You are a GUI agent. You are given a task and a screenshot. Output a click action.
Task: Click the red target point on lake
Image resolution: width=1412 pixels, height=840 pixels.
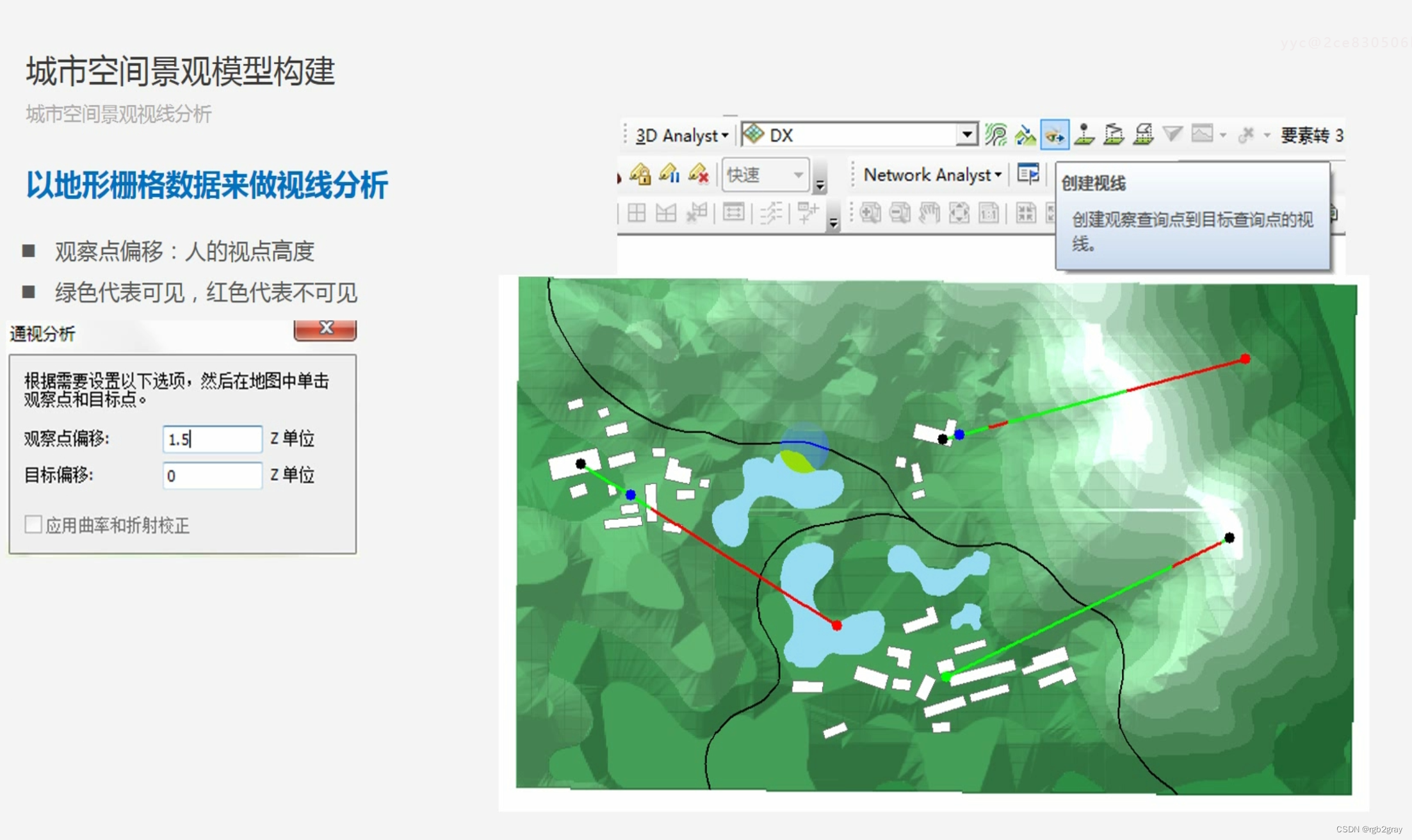tap(836, 625)
